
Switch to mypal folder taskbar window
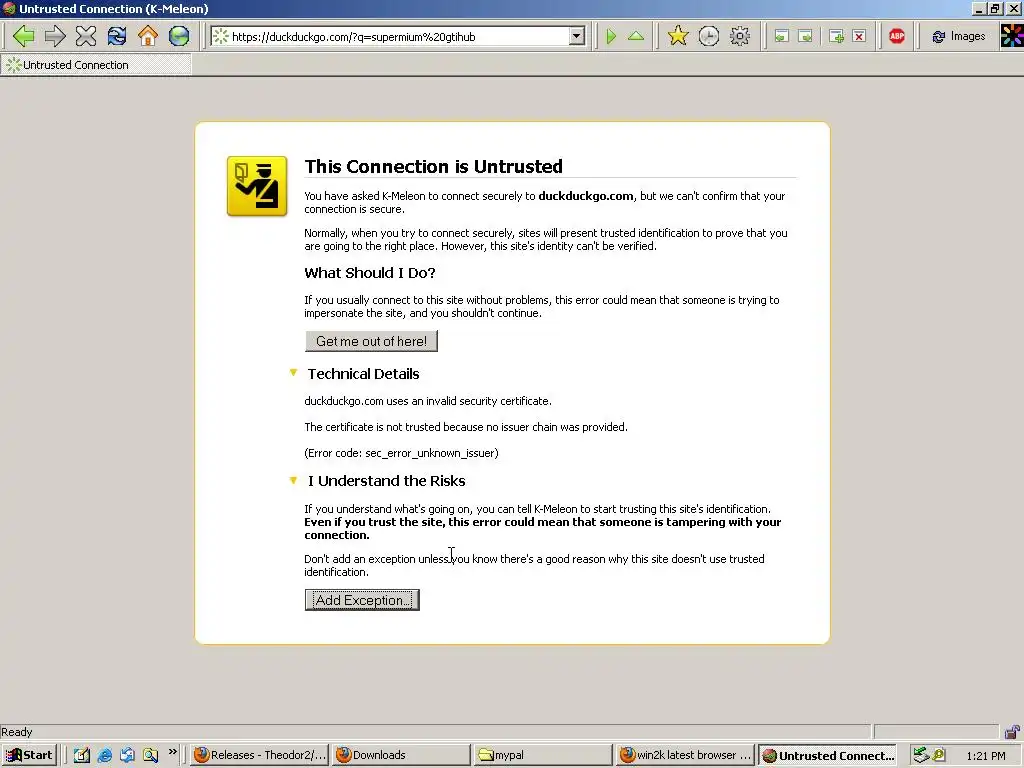pos(542,755)
